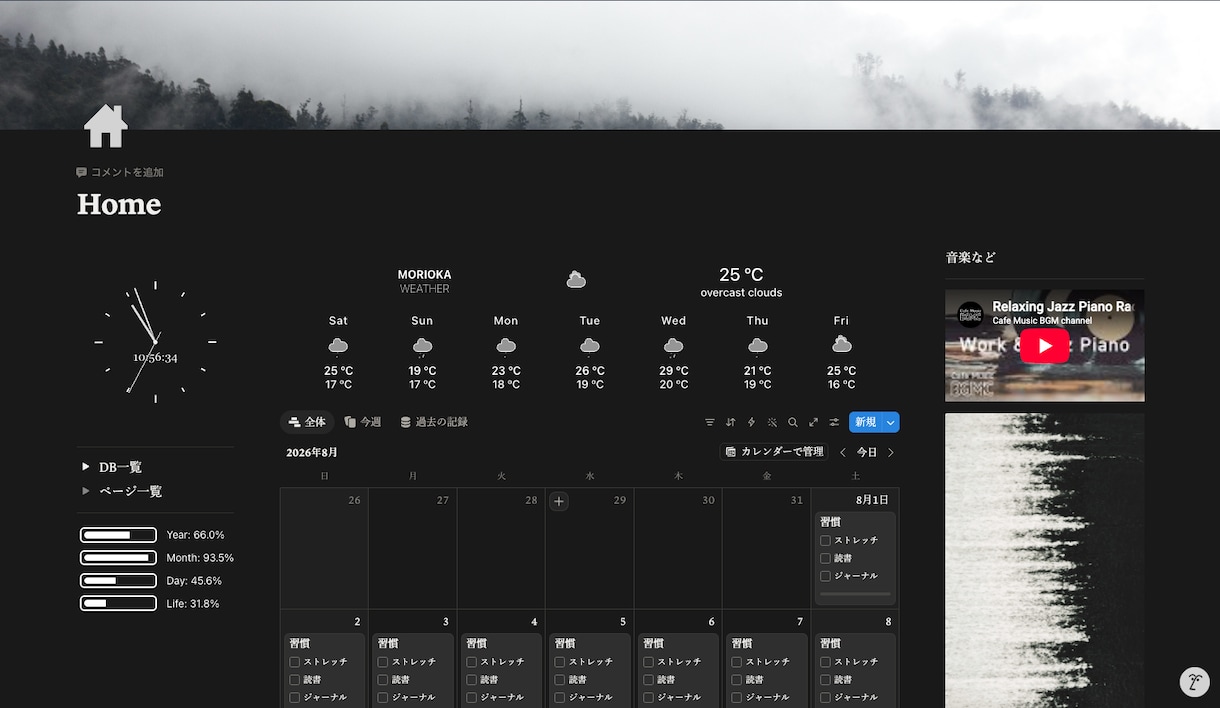Screen dimensions: 1220x708
Task: Switch to the 今週 view tab
Action: (x=362, y=422)
